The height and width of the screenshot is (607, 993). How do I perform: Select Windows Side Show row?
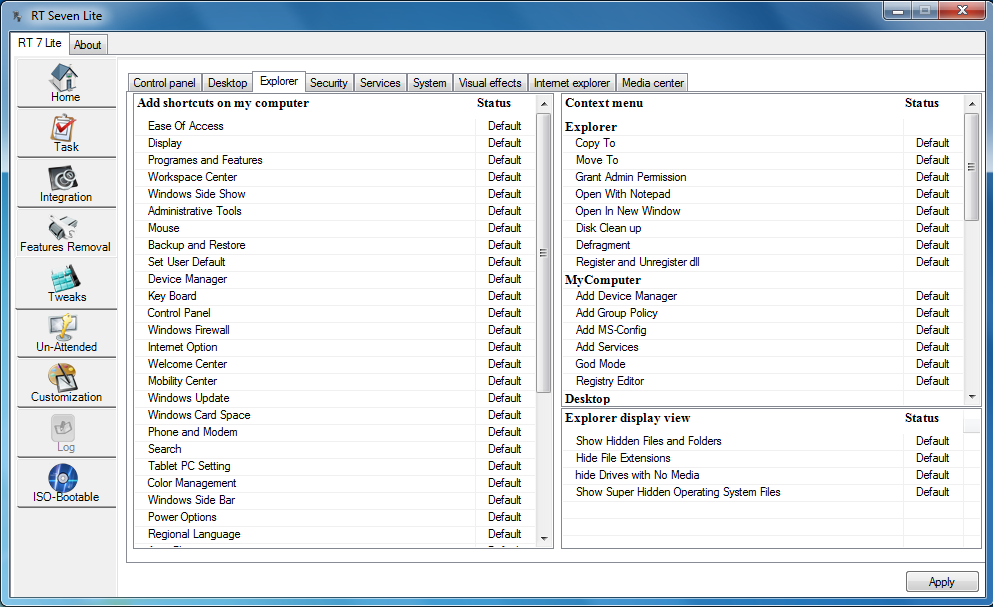pyautogui.click(x=335, y=194)
